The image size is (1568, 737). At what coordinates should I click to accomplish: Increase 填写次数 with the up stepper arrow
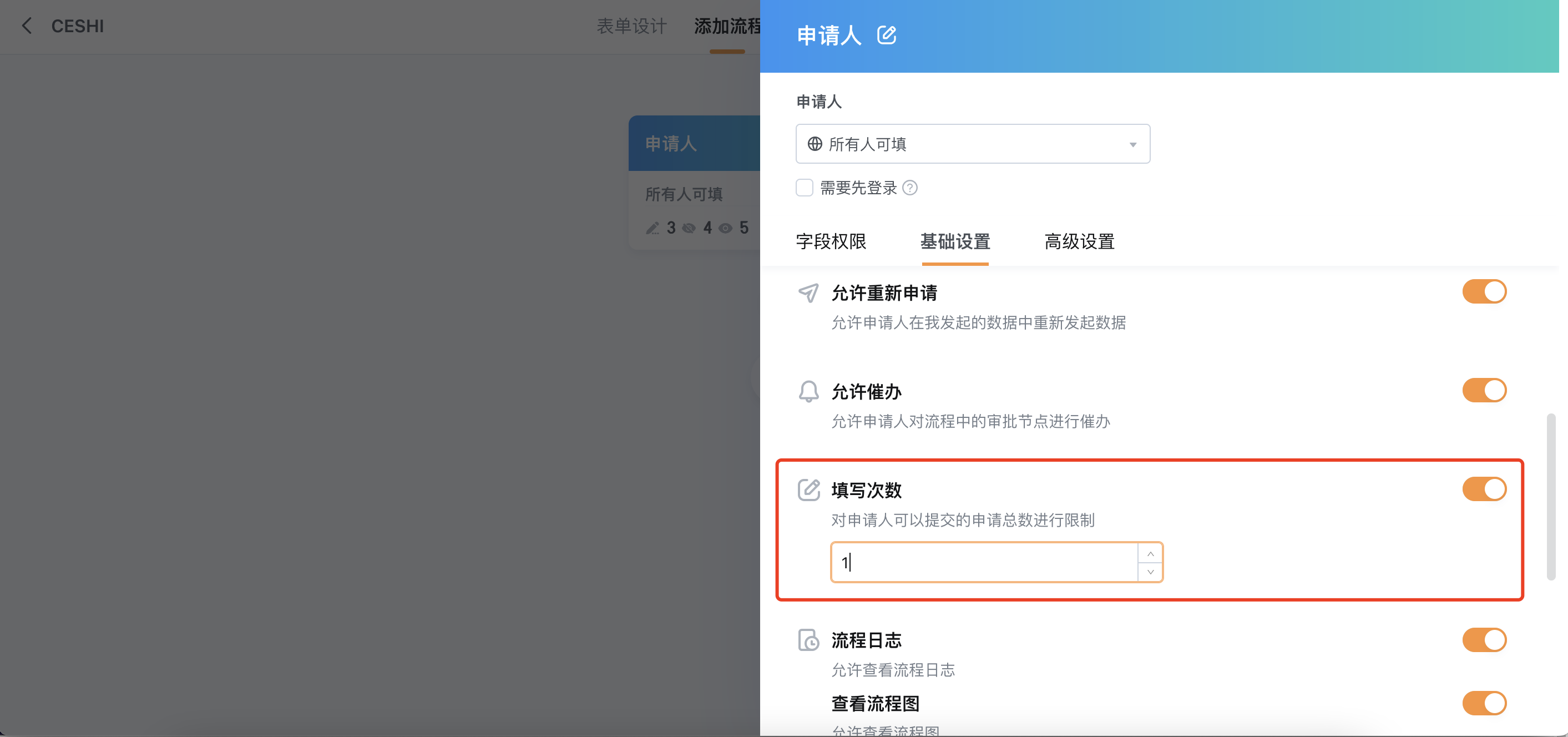click(x=1150, y=553)
